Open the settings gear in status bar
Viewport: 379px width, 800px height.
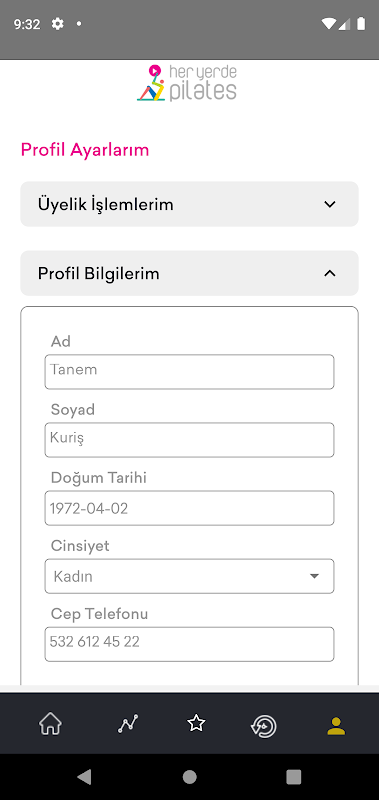[58, 23]
